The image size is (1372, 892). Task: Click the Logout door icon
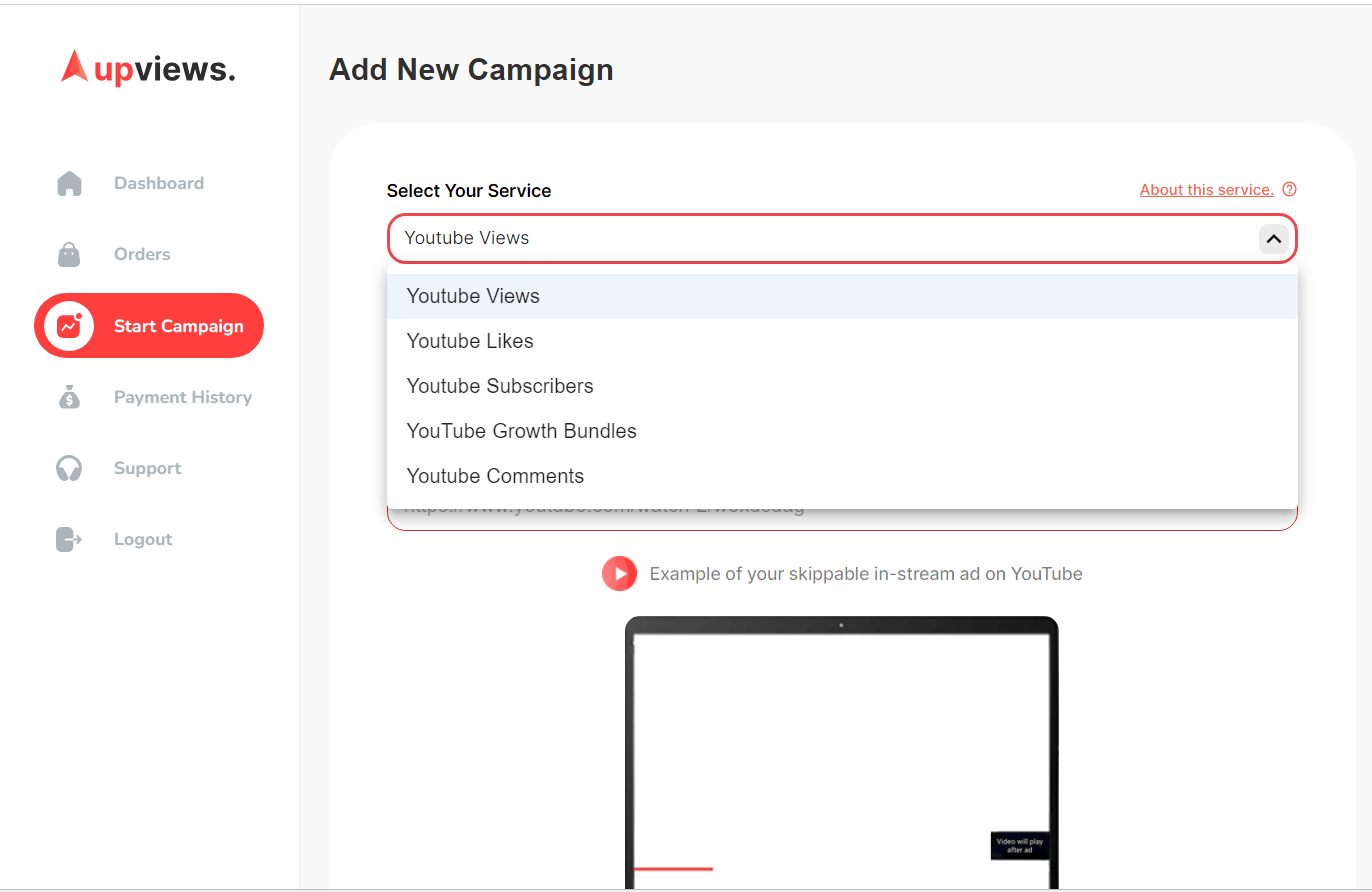coord(69,540)
